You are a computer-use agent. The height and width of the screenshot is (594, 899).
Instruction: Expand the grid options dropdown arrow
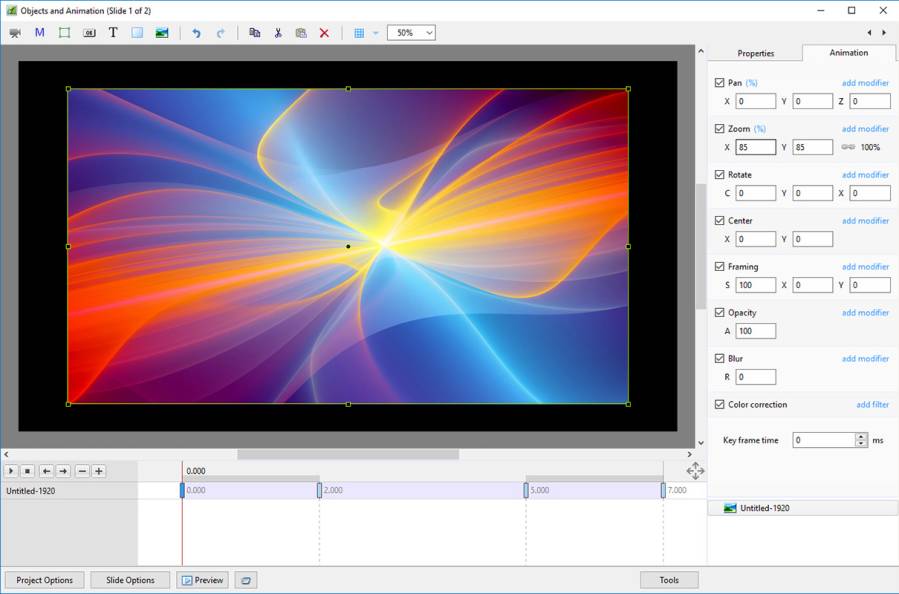coord(376,33)
